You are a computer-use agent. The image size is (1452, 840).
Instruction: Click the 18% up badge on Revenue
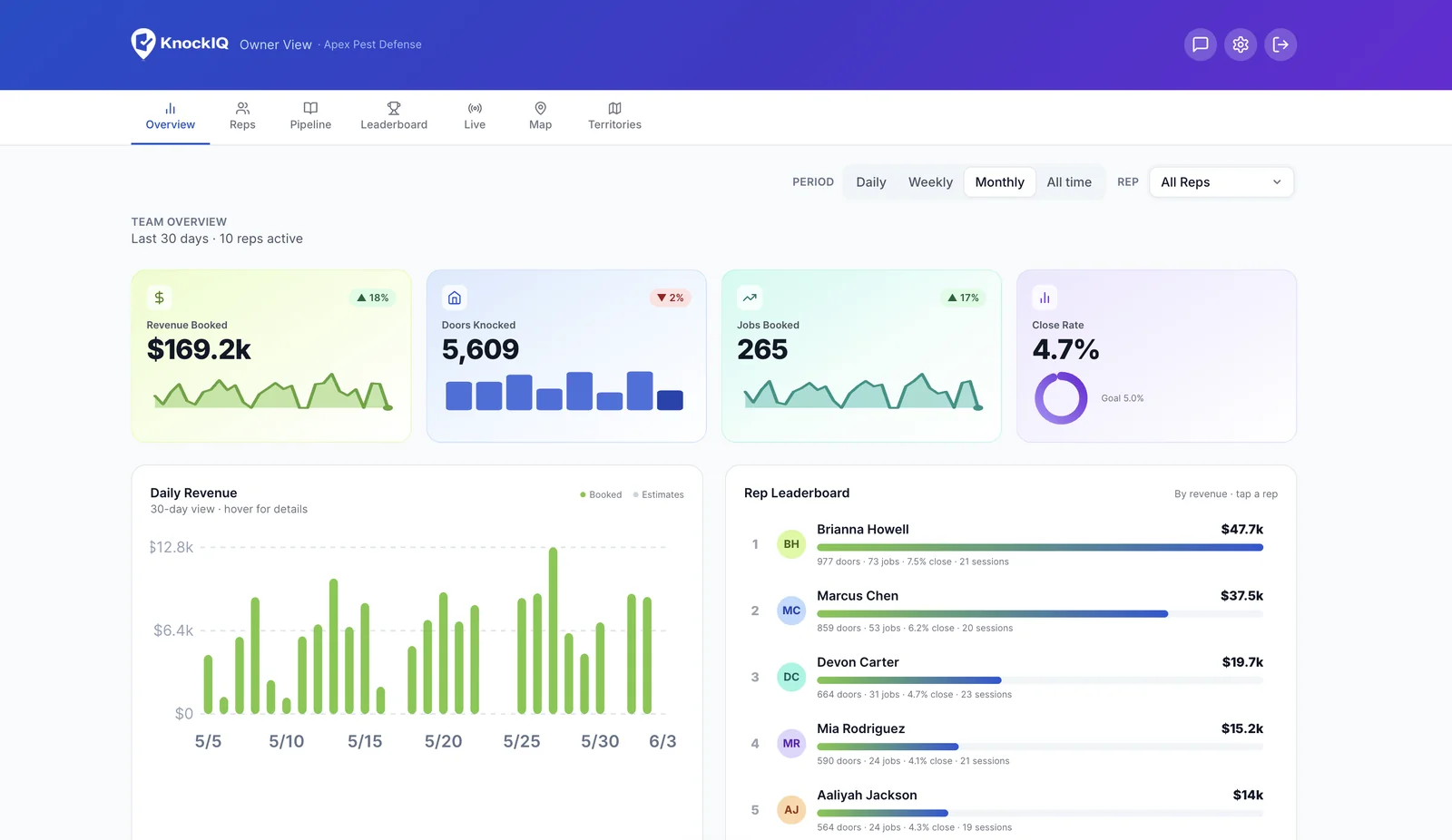(372, 298)
